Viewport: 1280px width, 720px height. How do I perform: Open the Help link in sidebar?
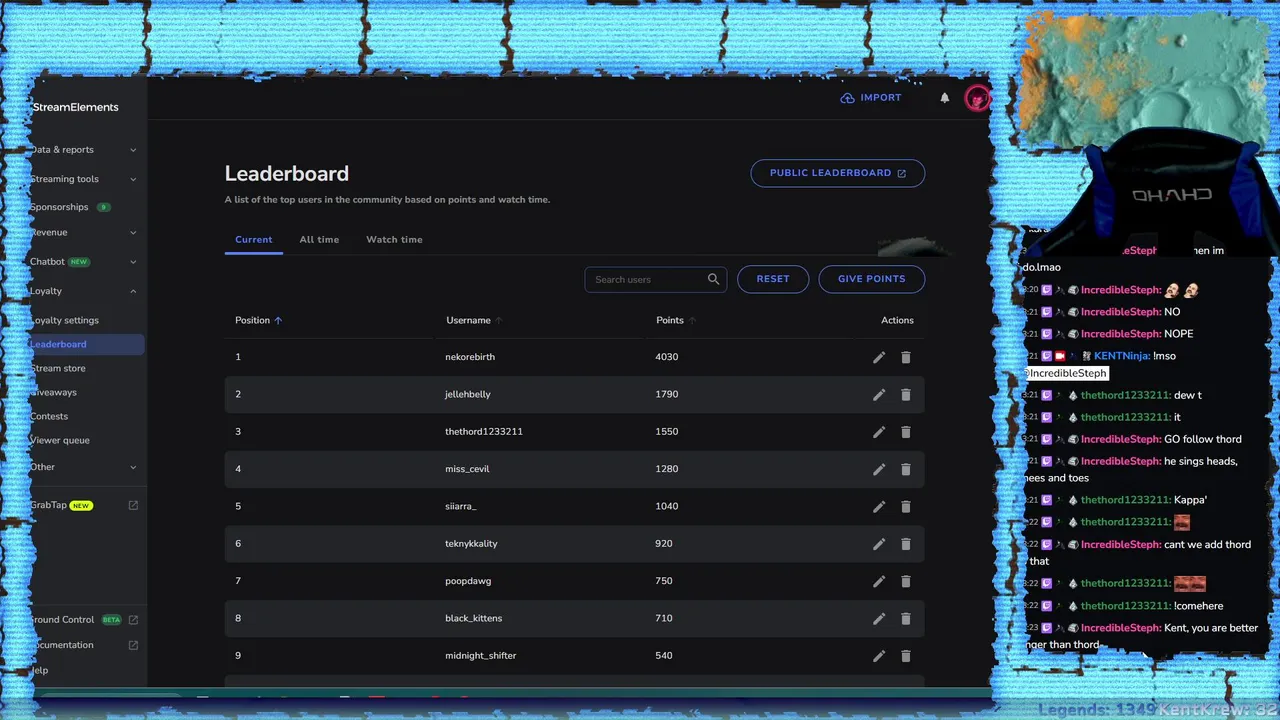pyautogui.click(x=39, y=670)
